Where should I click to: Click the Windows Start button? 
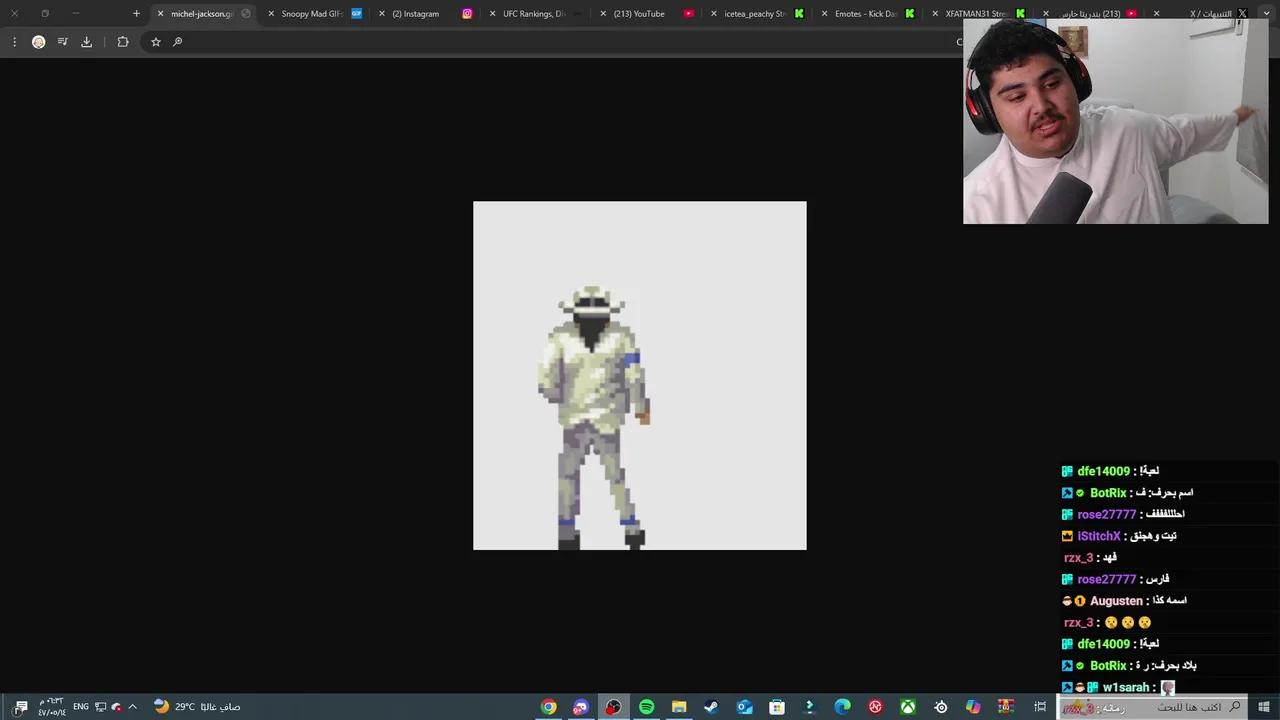click(1264, 707)
